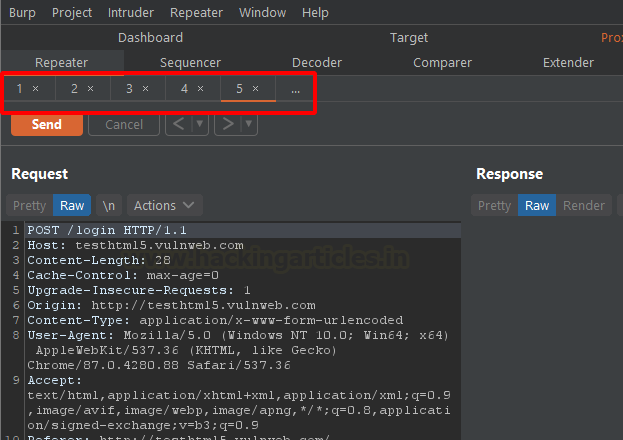The image size is (623, 440).
Task: Open the back history dropdown arrow
Action: pyautogui.click(x=200, y=124)
